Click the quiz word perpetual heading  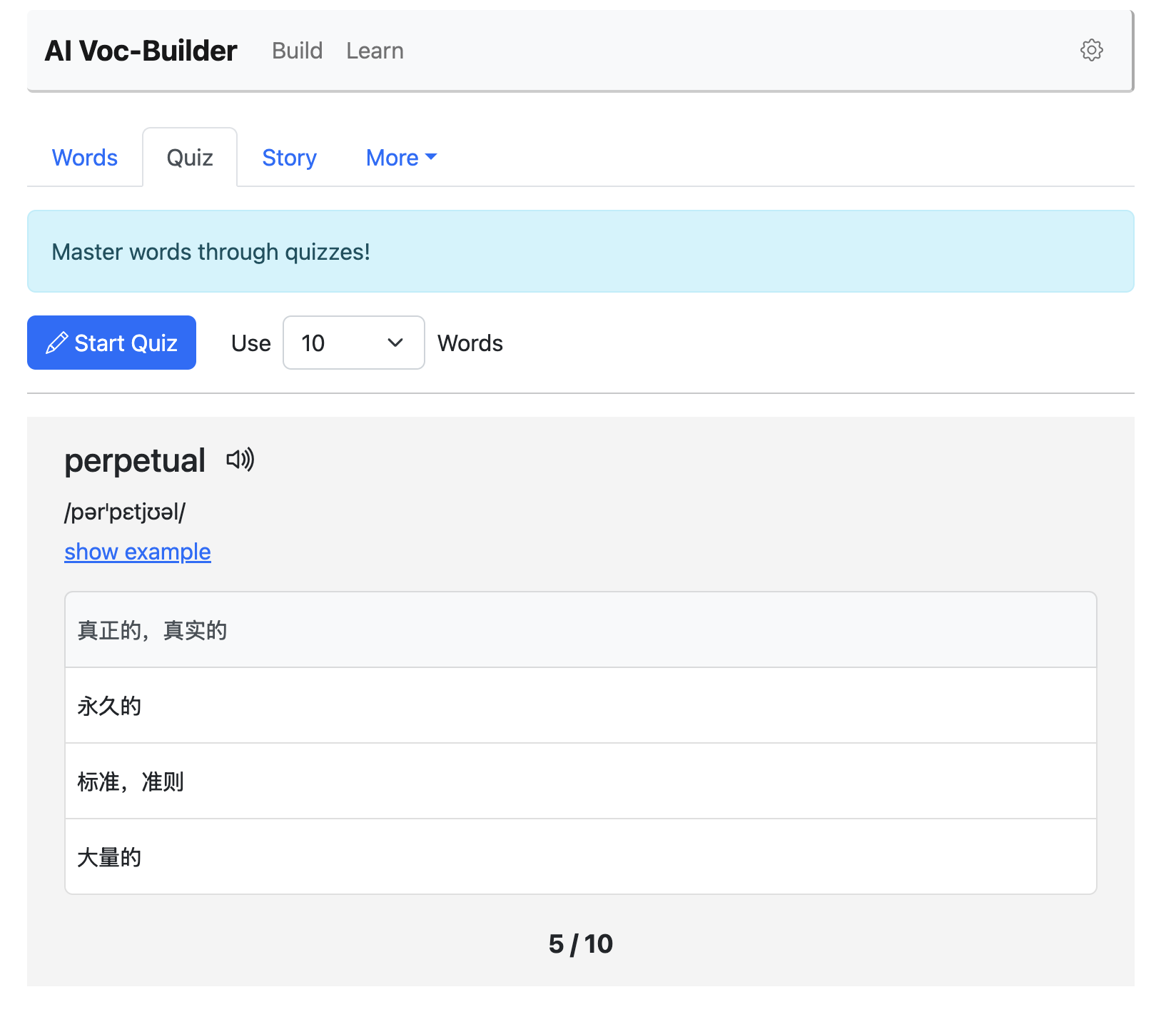click(x=135, y=461)
